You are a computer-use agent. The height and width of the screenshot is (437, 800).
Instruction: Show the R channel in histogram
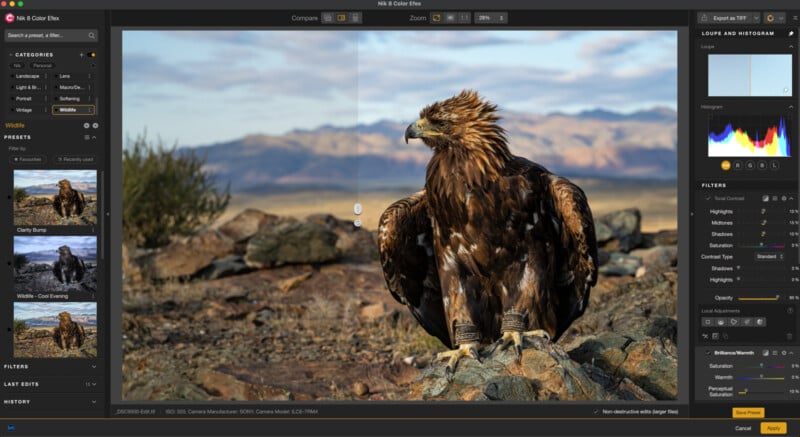click(x=738, y=164)
